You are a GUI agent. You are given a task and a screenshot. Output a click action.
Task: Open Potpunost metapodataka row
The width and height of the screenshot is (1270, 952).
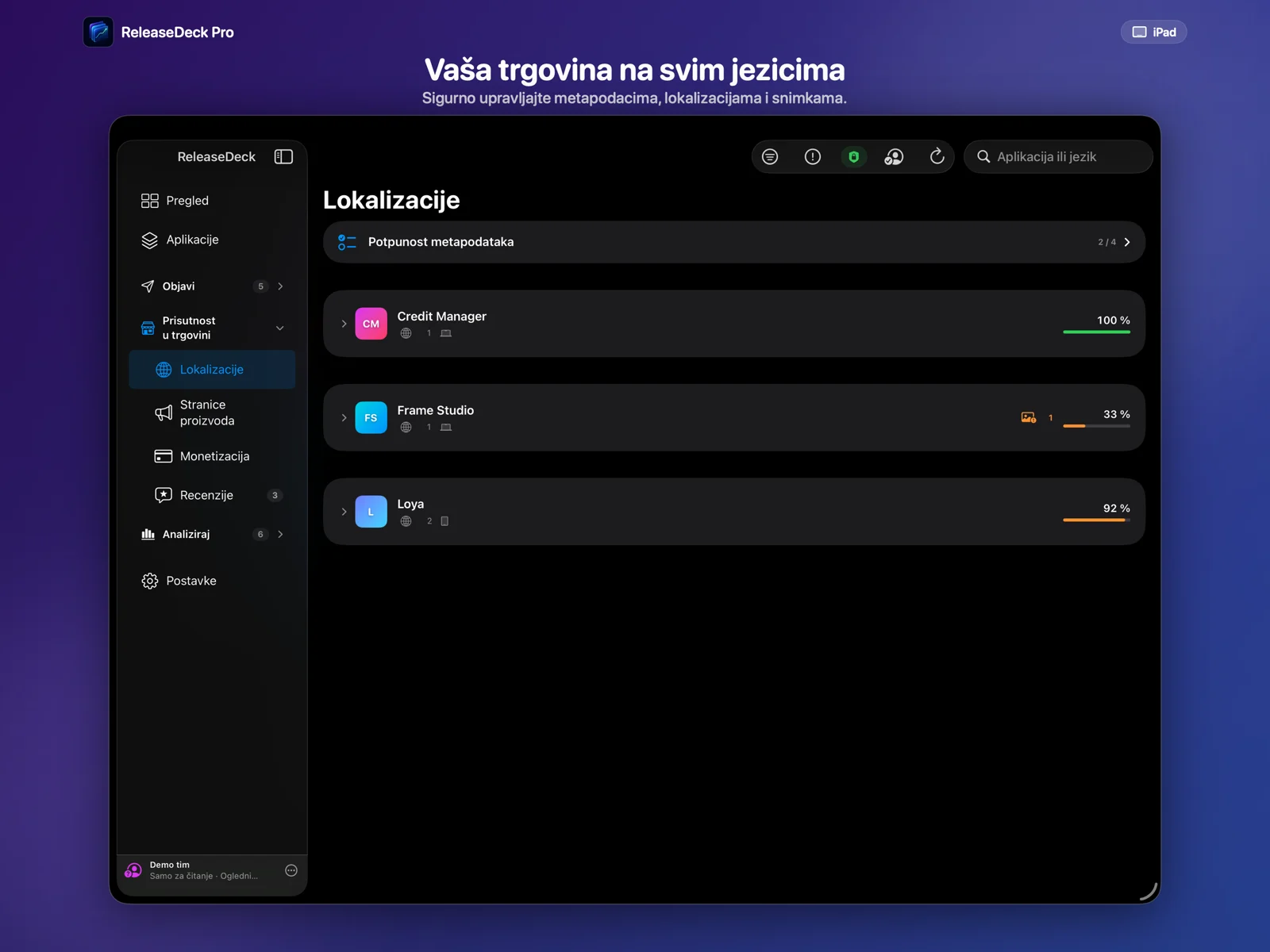pos(733,242)
